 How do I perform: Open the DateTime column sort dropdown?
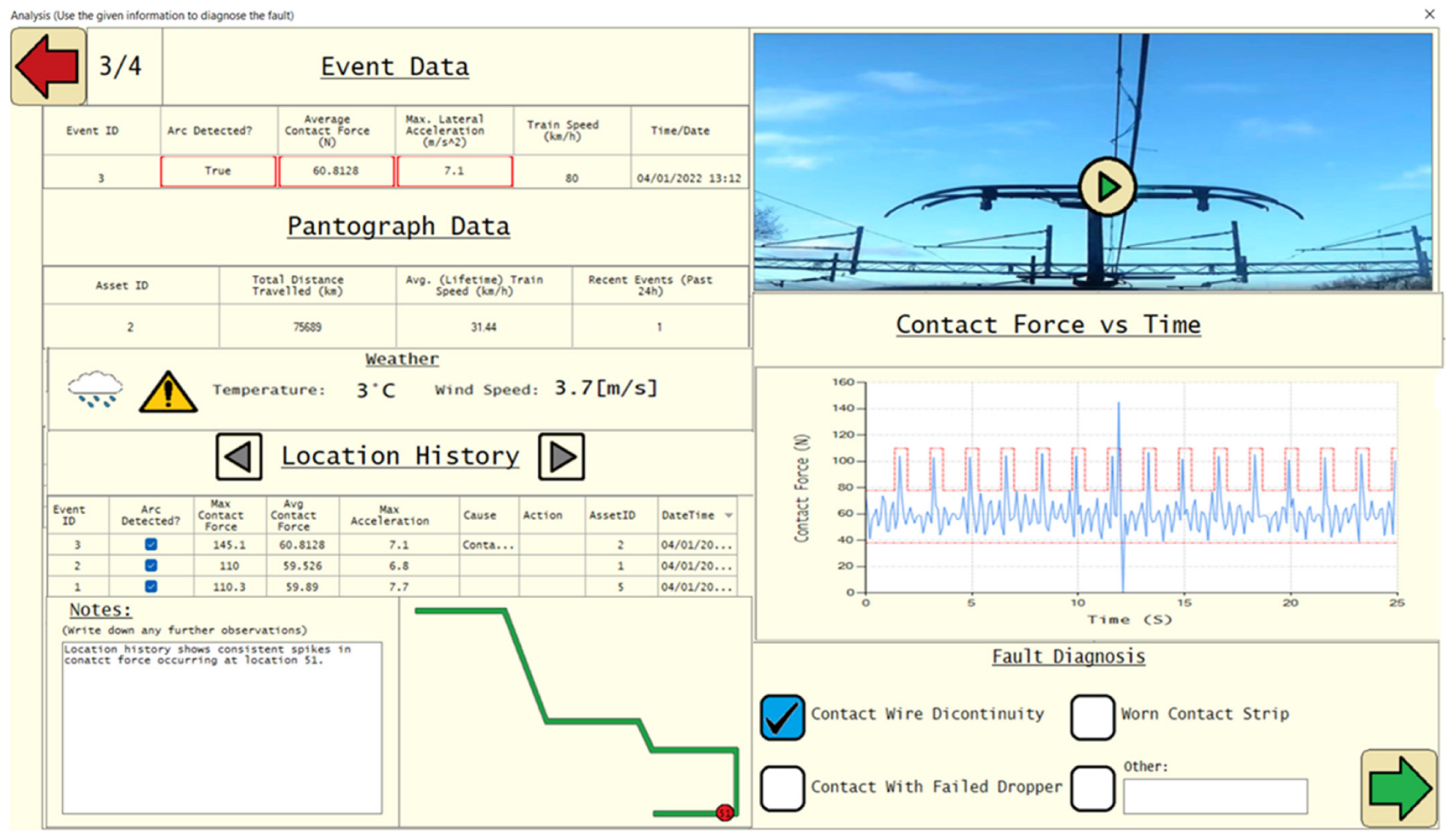[x=728, y=516]
